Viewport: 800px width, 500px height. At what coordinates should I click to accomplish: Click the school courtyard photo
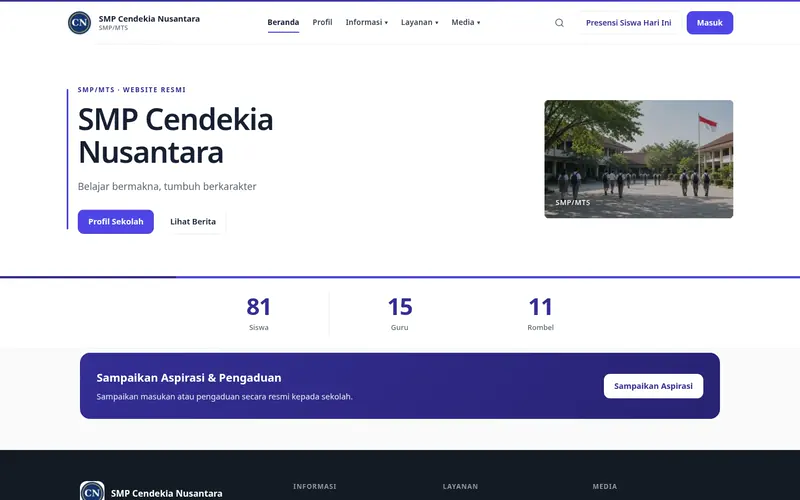point(639,159)
